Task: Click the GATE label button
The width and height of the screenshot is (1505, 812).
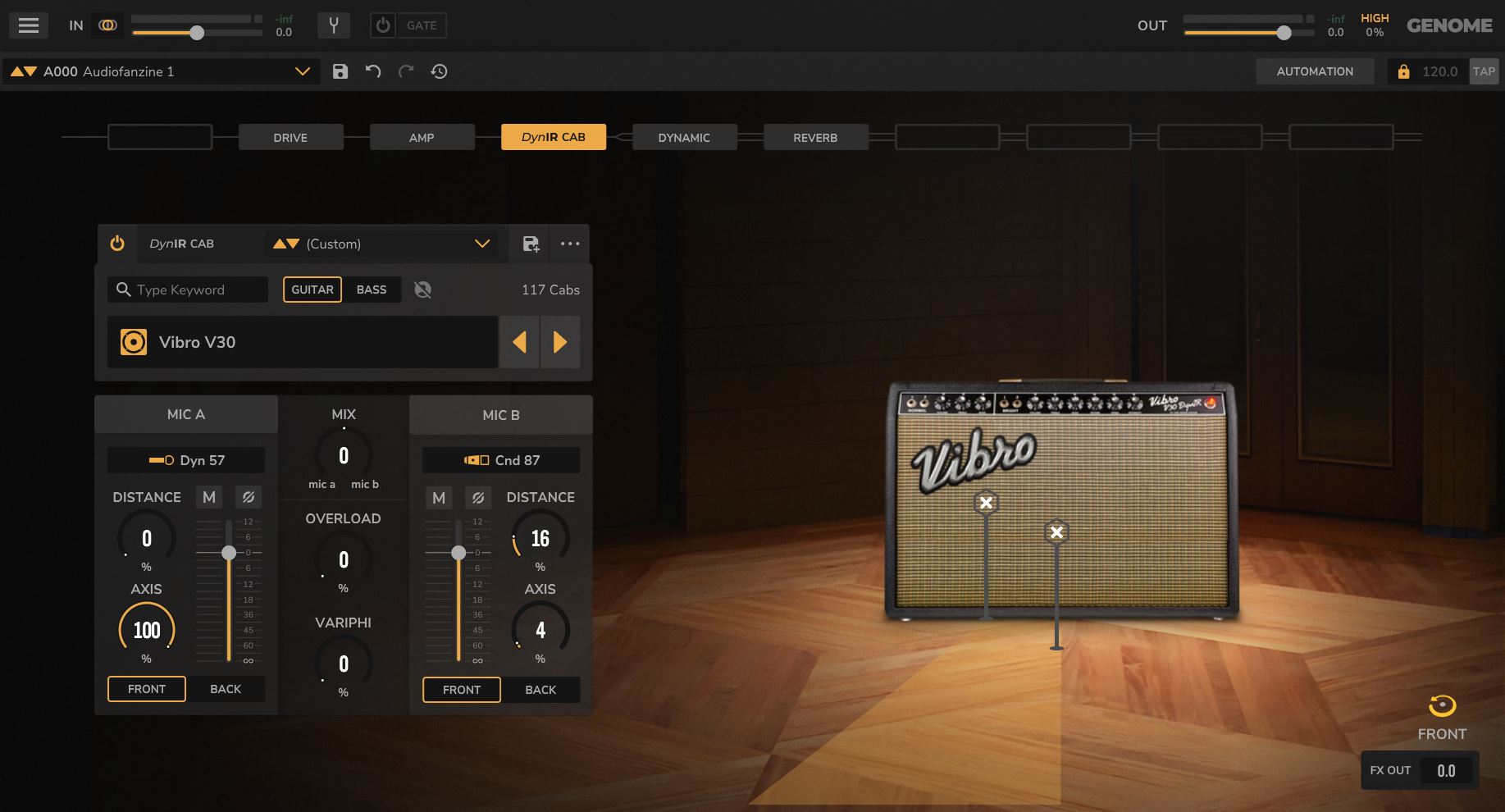Action: (x=422, y=25)
